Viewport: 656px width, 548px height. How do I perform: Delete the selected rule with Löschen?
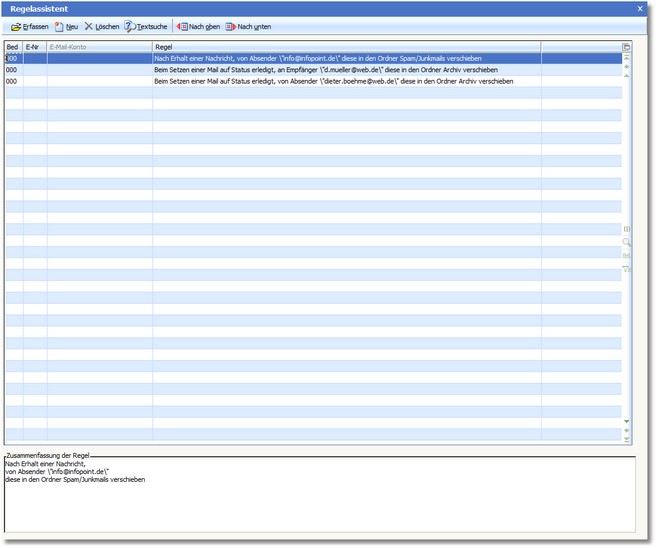pos(101,27)
